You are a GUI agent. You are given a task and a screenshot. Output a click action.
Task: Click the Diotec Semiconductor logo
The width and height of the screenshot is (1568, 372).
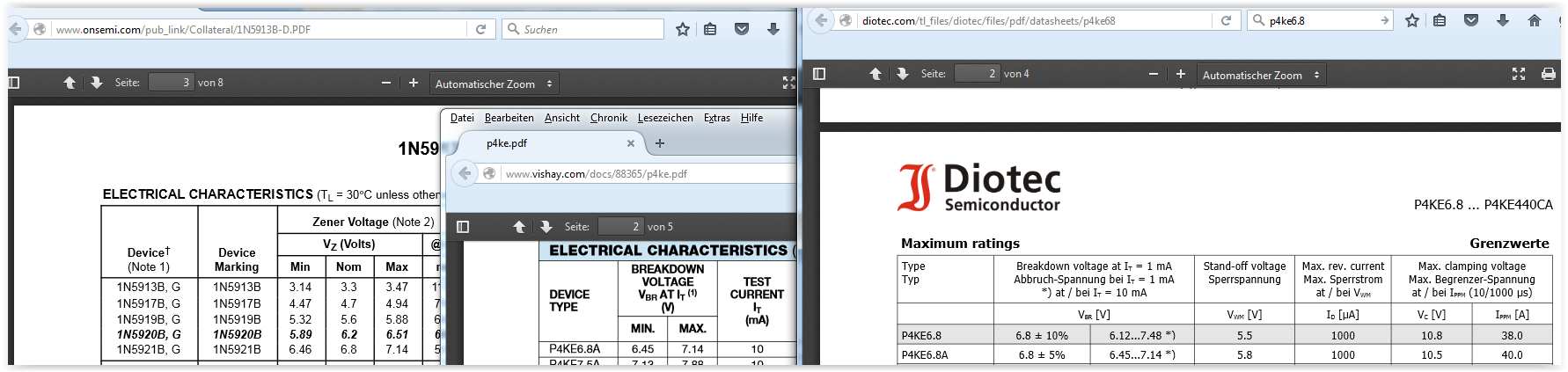tap(979, 188)
